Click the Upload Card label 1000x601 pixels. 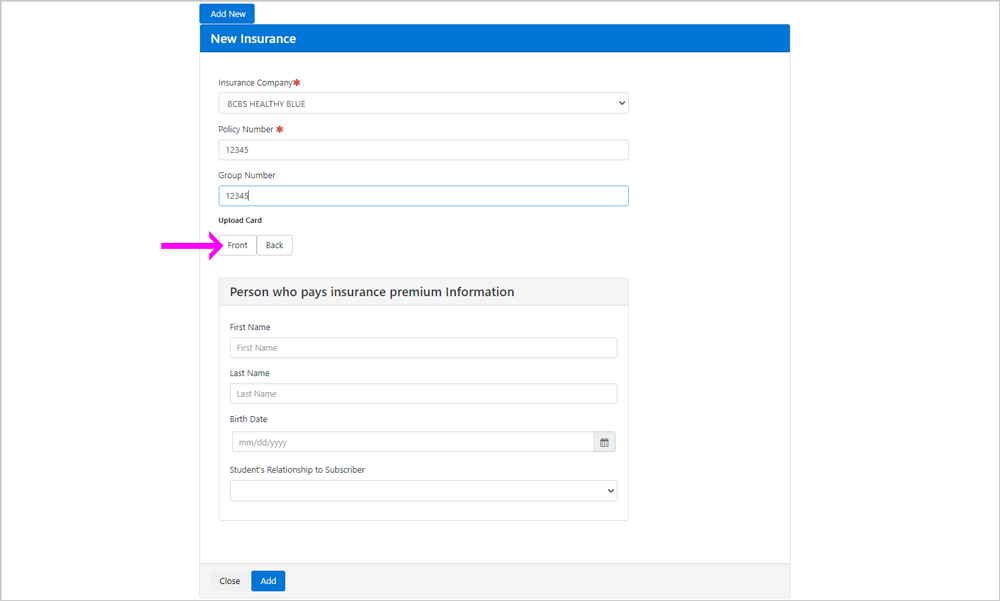point(240,220)
